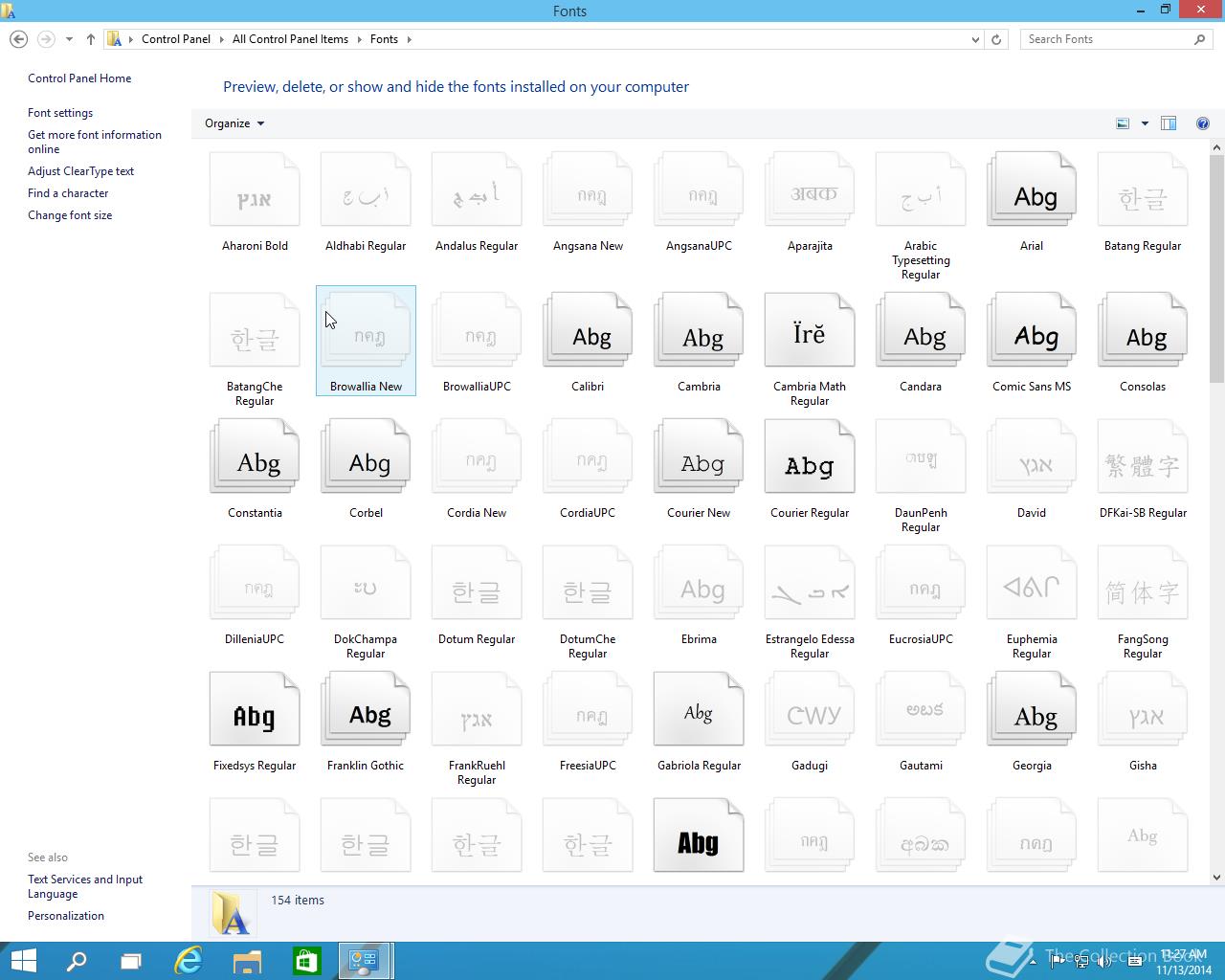Click the Control Panel breadcrumb

click(x=176, y=39)
